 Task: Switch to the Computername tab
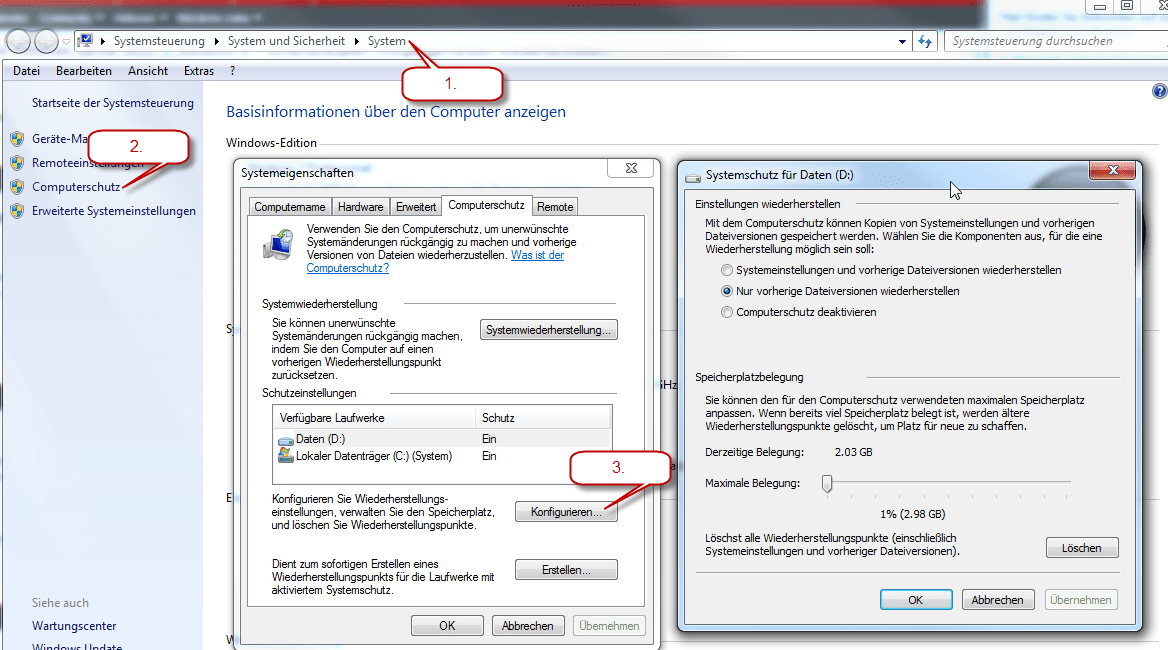coord(290,207)
